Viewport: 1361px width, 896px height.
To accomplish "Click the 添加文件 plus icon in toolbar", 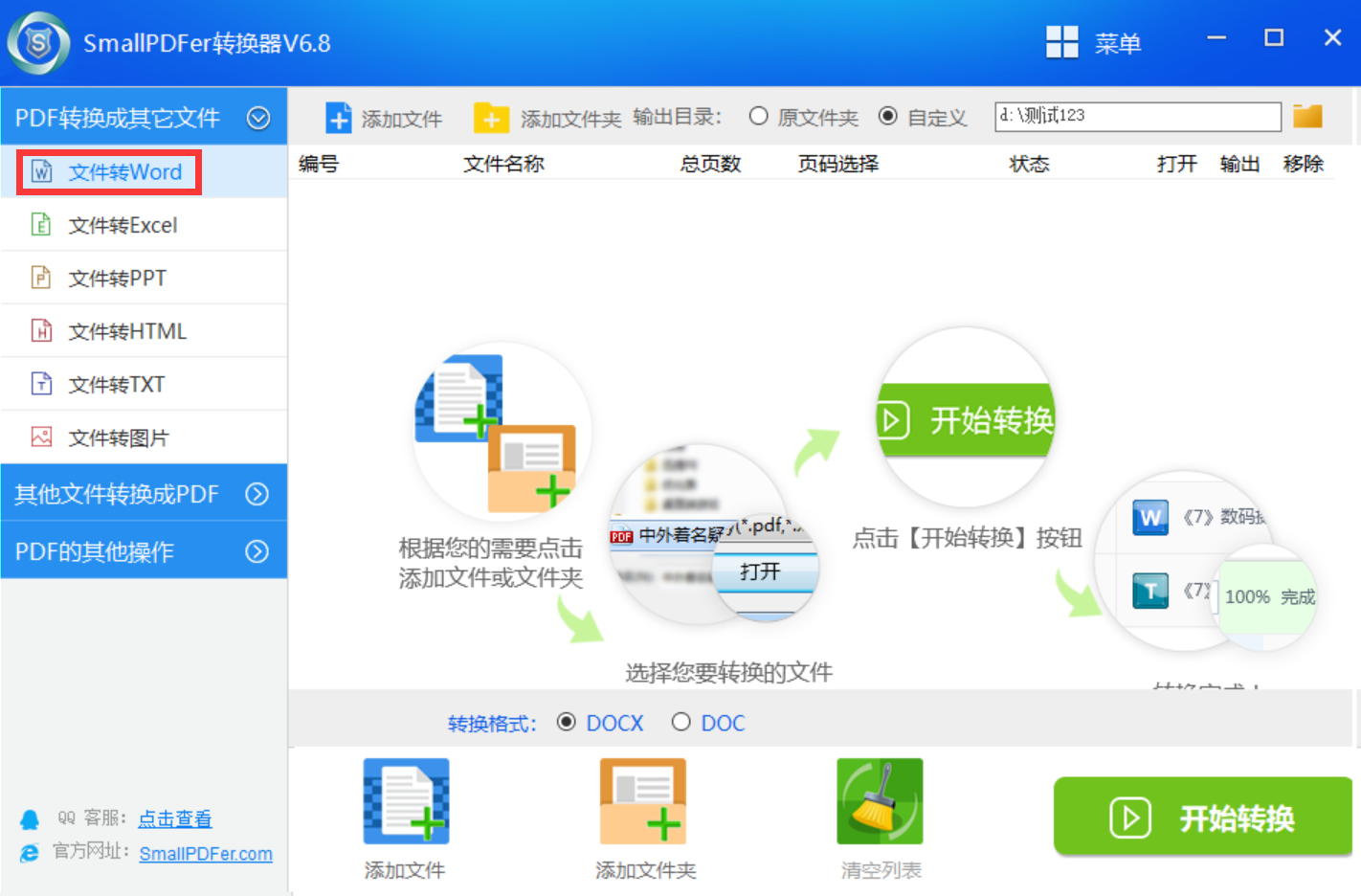I will (x=339, y=118).
